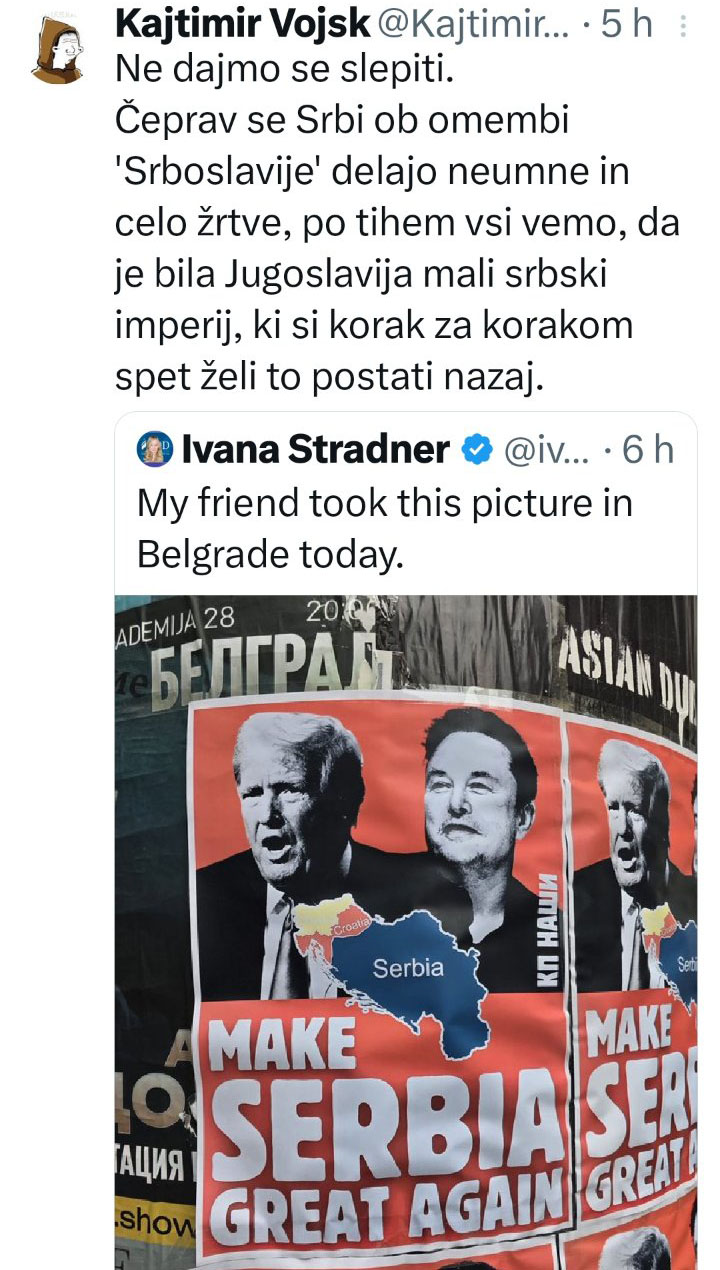Open the Kajtimir Vojsk display name
The height and width of the screenshot is (1270, 720).
241,24
